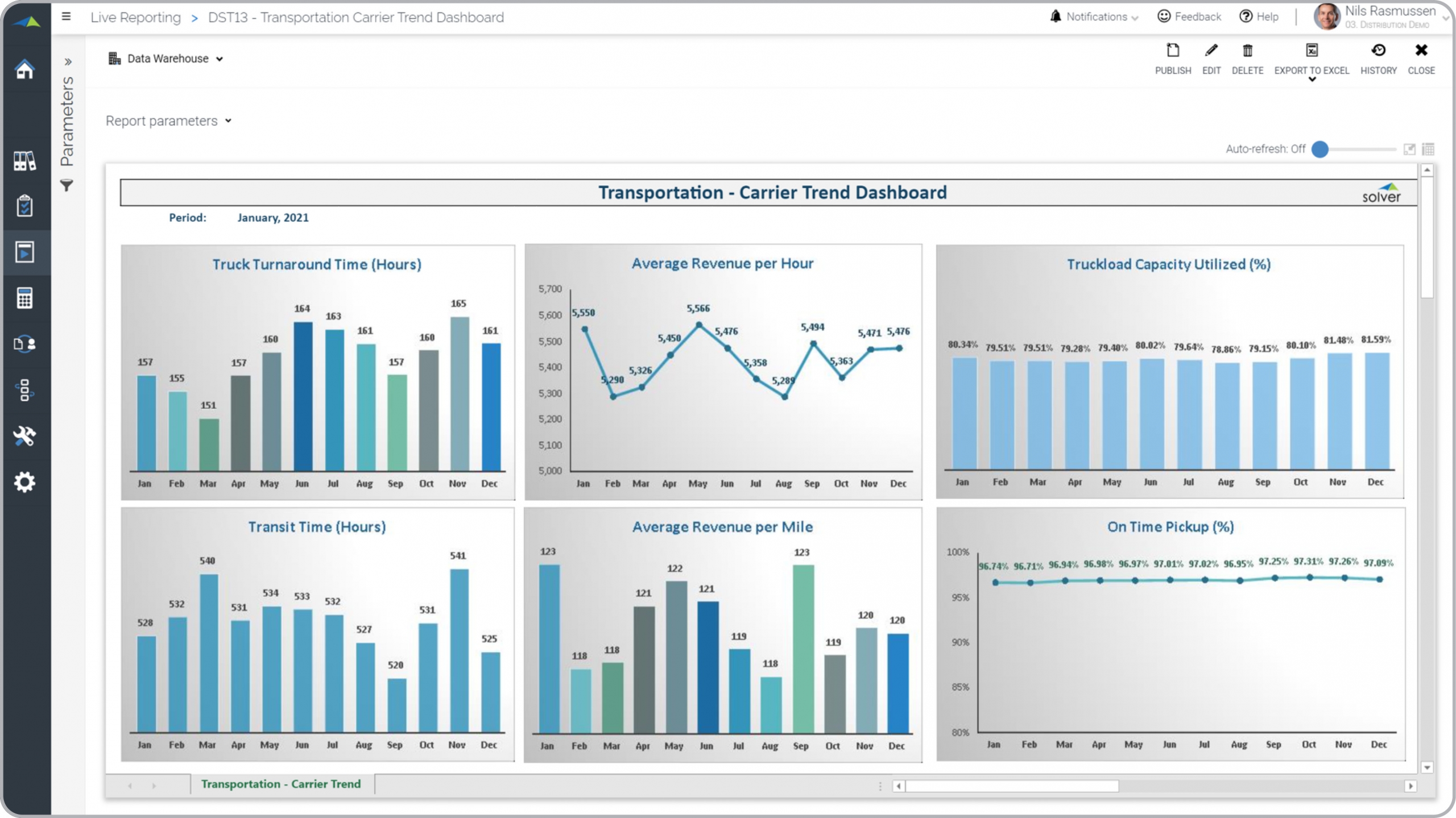The width and height of the screenshot is (1456, 818).
Task: Open the clipboard checklist sidebar icon
Action: 24,206
